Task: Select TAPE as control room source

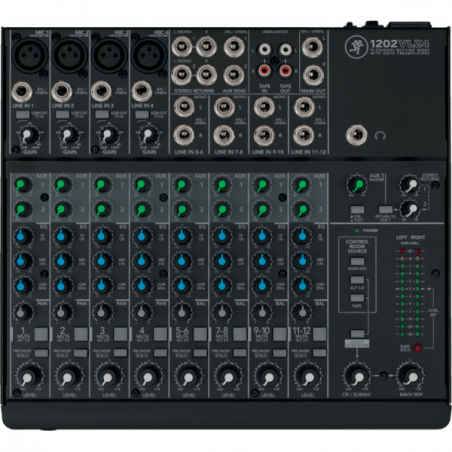Action: 357,298
